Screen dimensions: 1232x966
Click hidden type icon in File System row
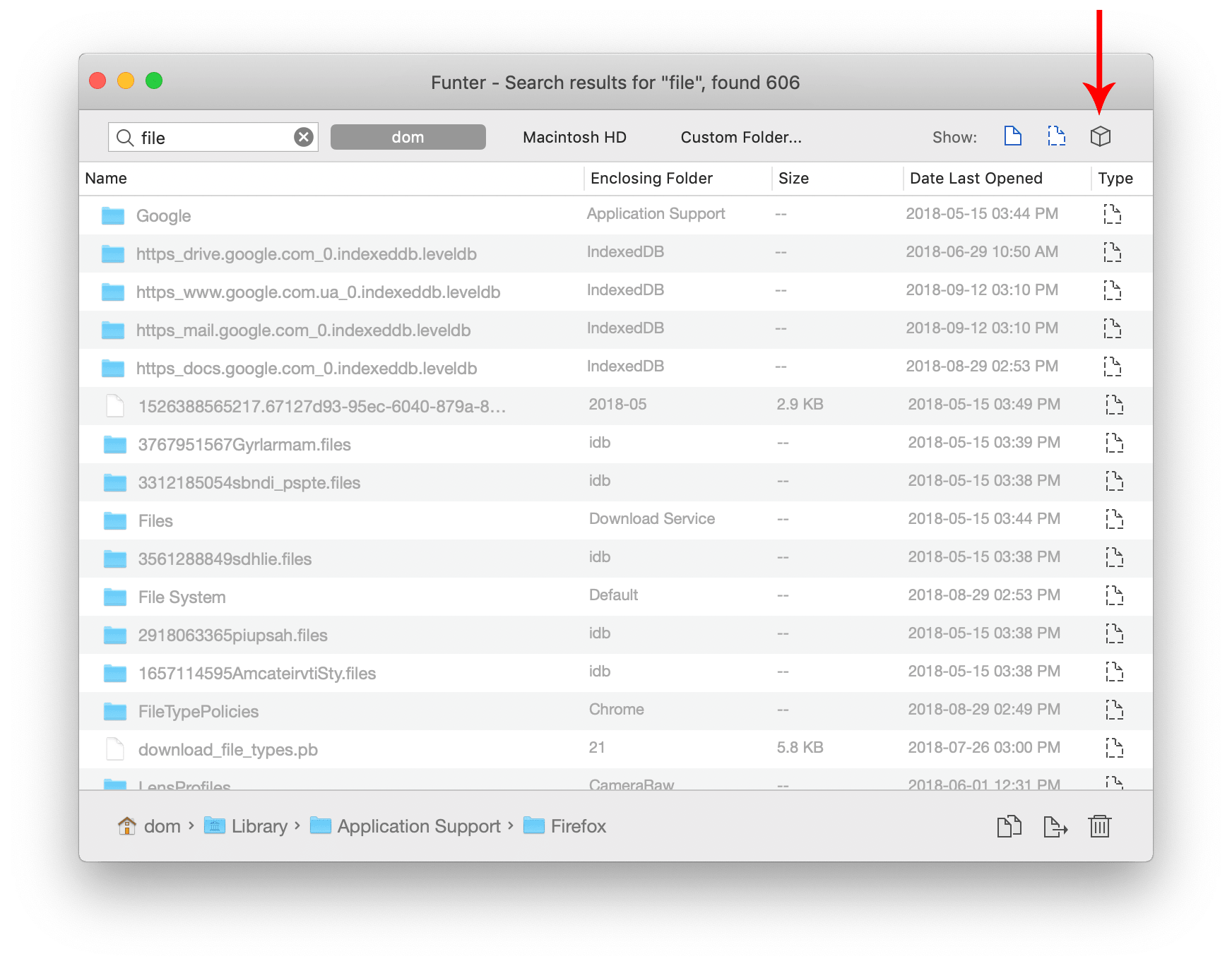click(1115, 595)
